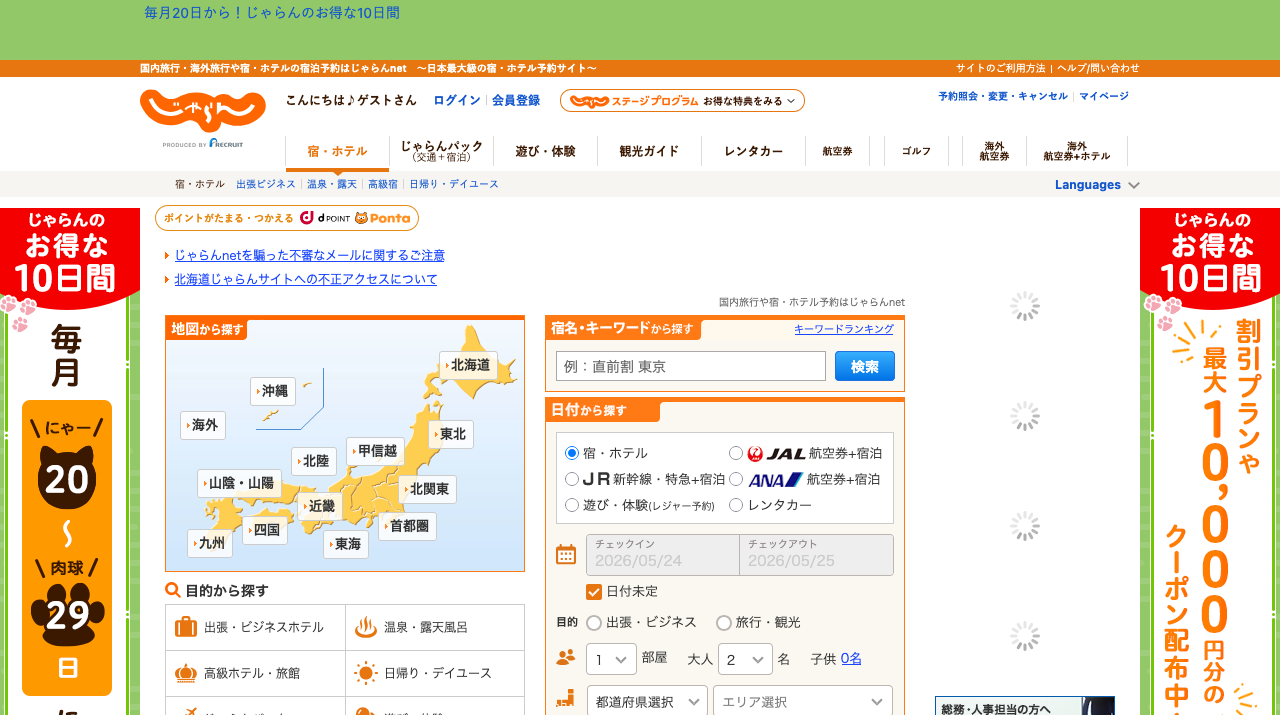The image size is (1280, 715).
Task: Click the blue 検索 button
Action: coord(865,366)
